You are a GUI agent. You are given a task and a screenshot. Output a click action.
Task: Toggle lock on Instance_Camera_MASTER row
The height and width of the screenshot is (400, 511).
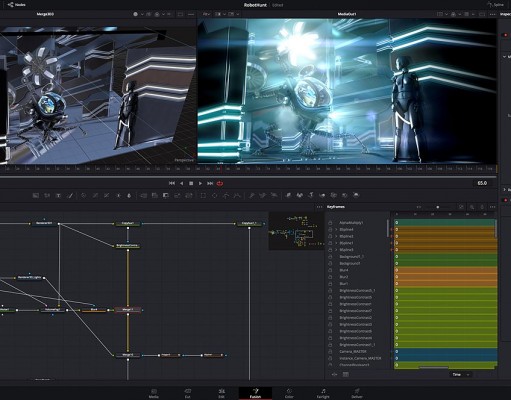point(330,358)
